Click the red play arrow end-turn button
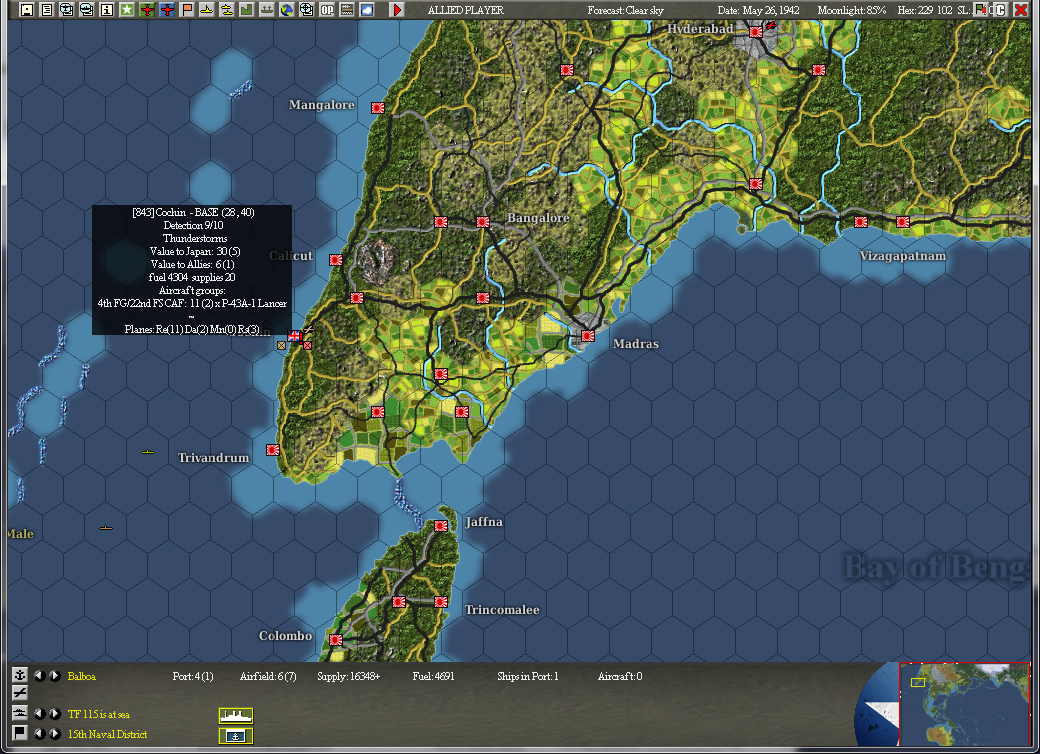 click(397, 9)
